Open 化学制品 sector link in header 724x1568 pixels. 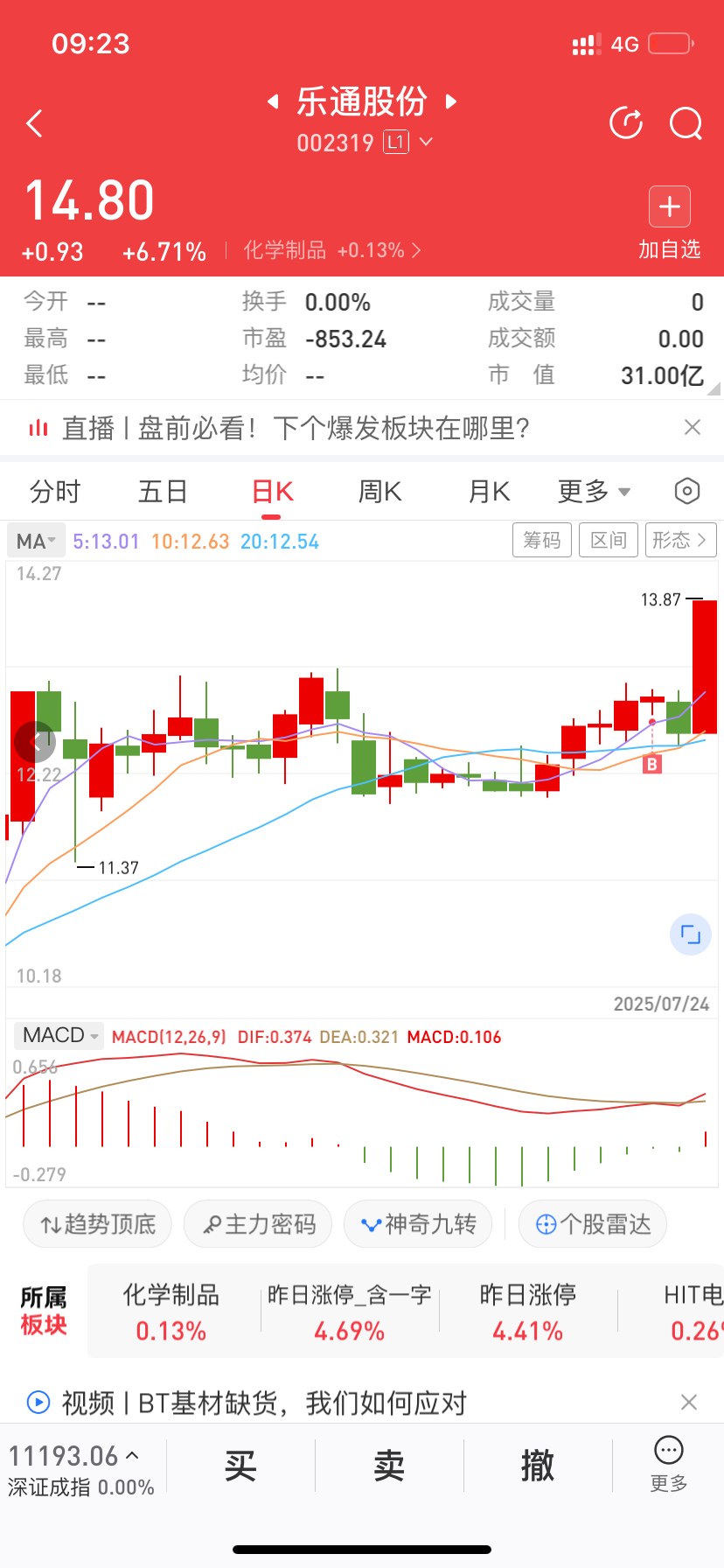(x=332, y=250)
